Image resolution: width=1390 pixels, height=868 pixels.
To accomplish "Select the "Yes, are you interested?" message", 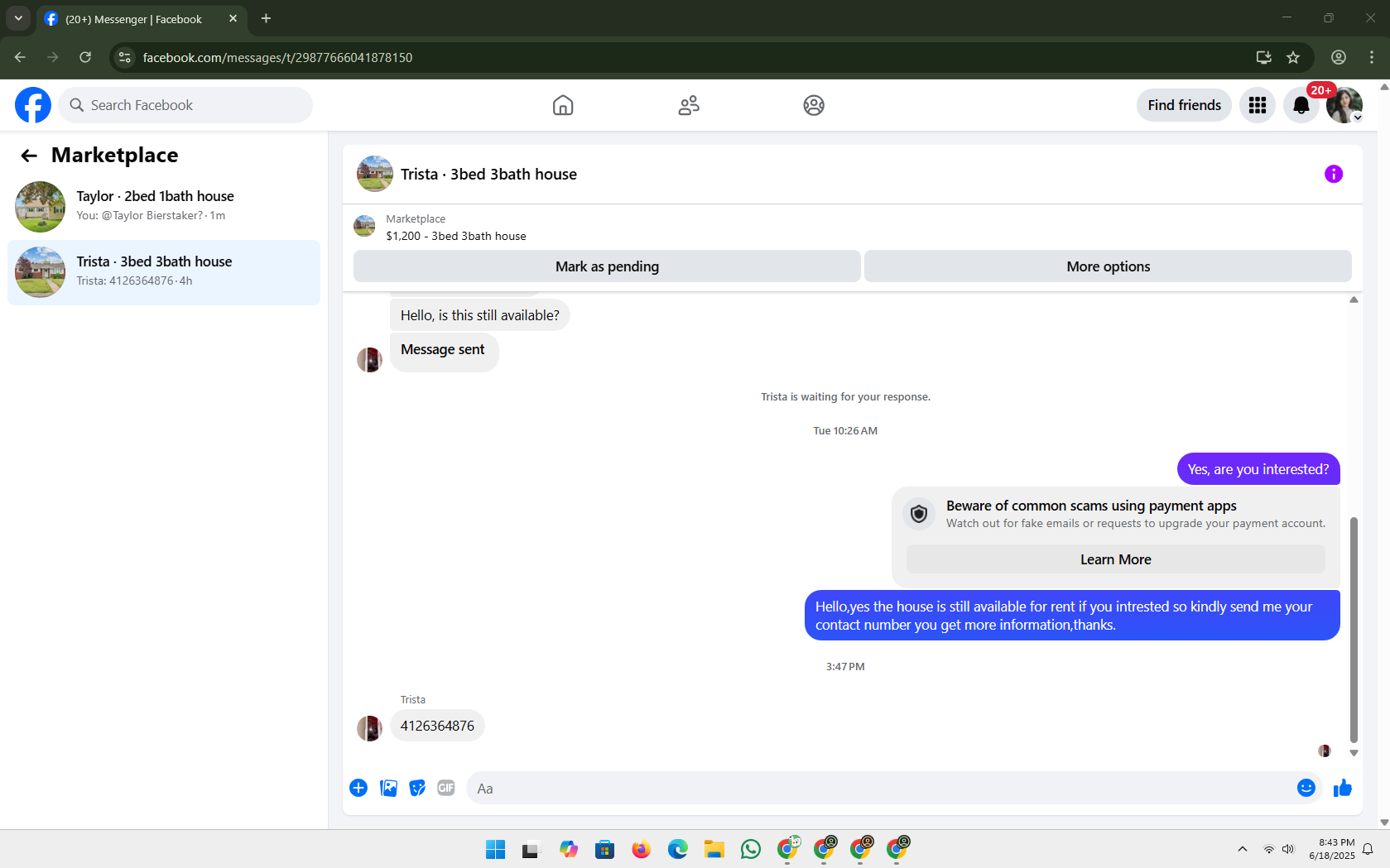I will pos(1258,469).
